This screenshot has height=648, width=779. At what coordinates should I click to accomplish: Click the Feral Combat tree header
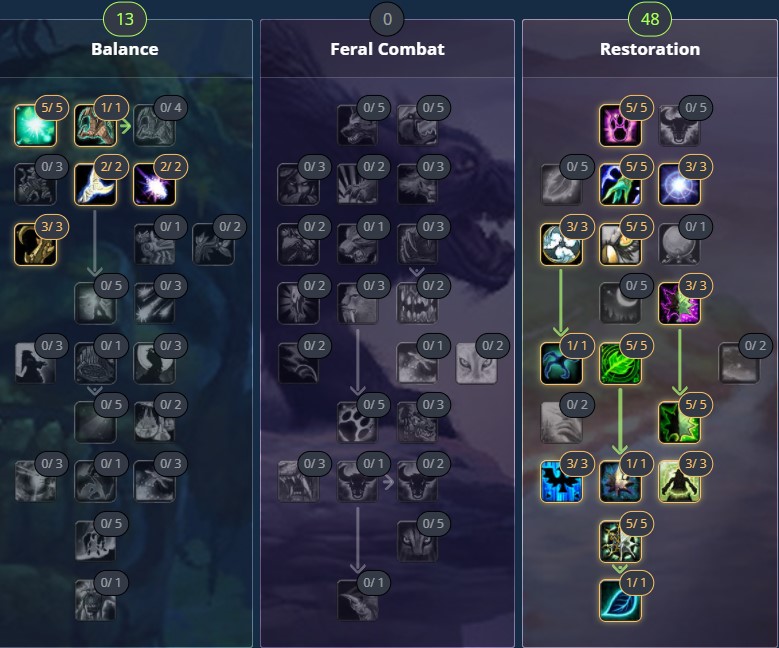pos(388,49)
